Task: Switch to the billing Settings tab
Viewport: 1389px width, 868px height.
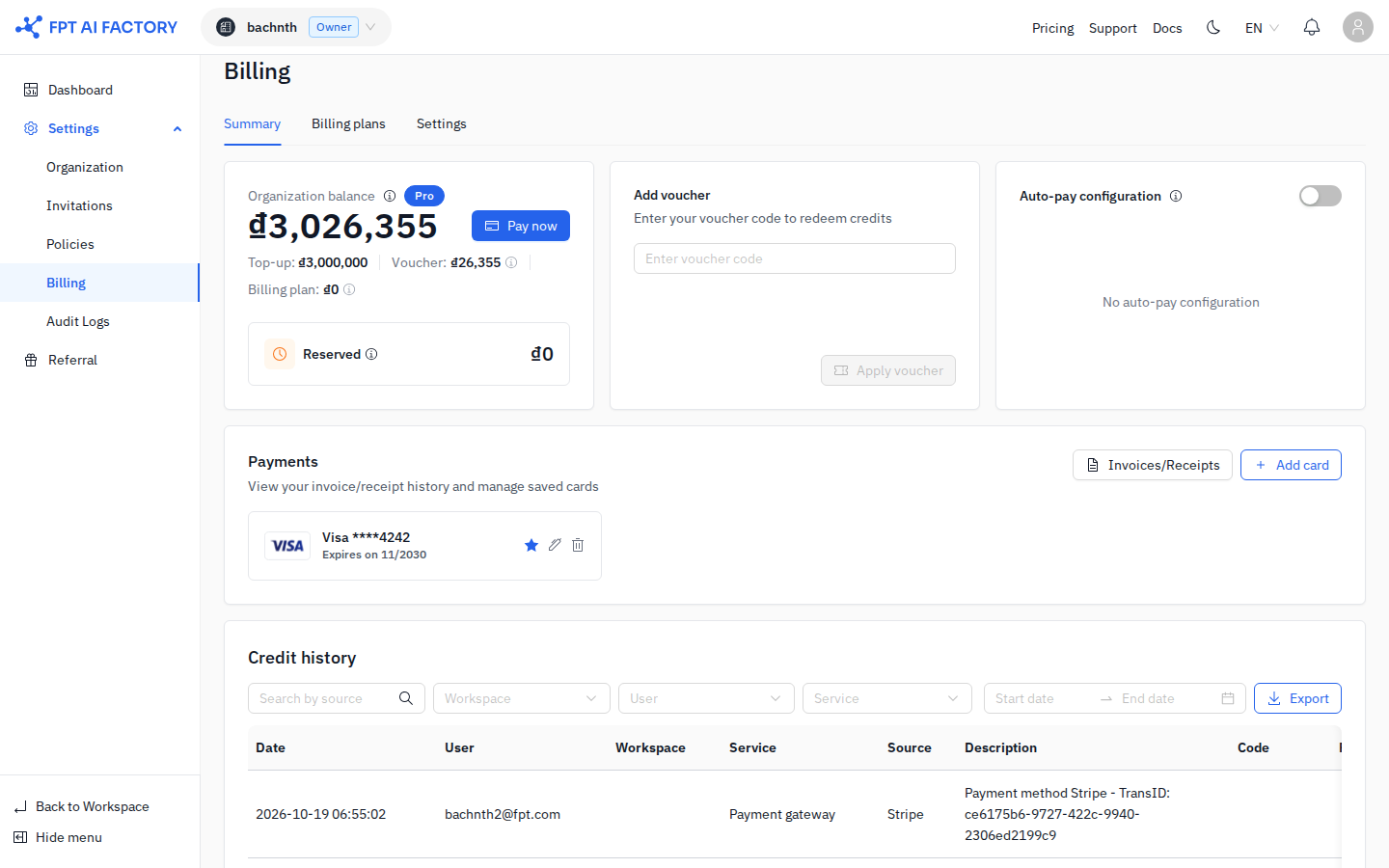Action: coord(442,123)
